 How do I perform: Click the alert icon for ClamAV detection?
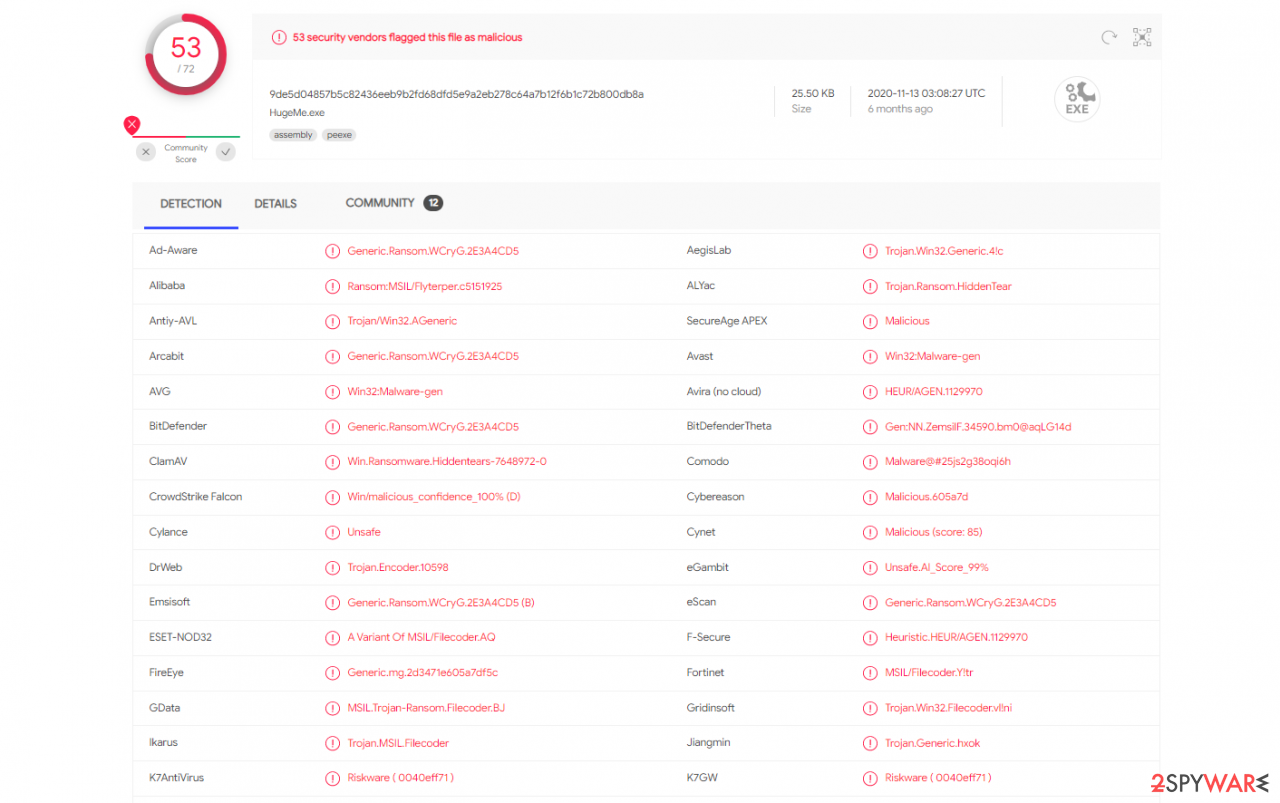click(x=333, y=462)
